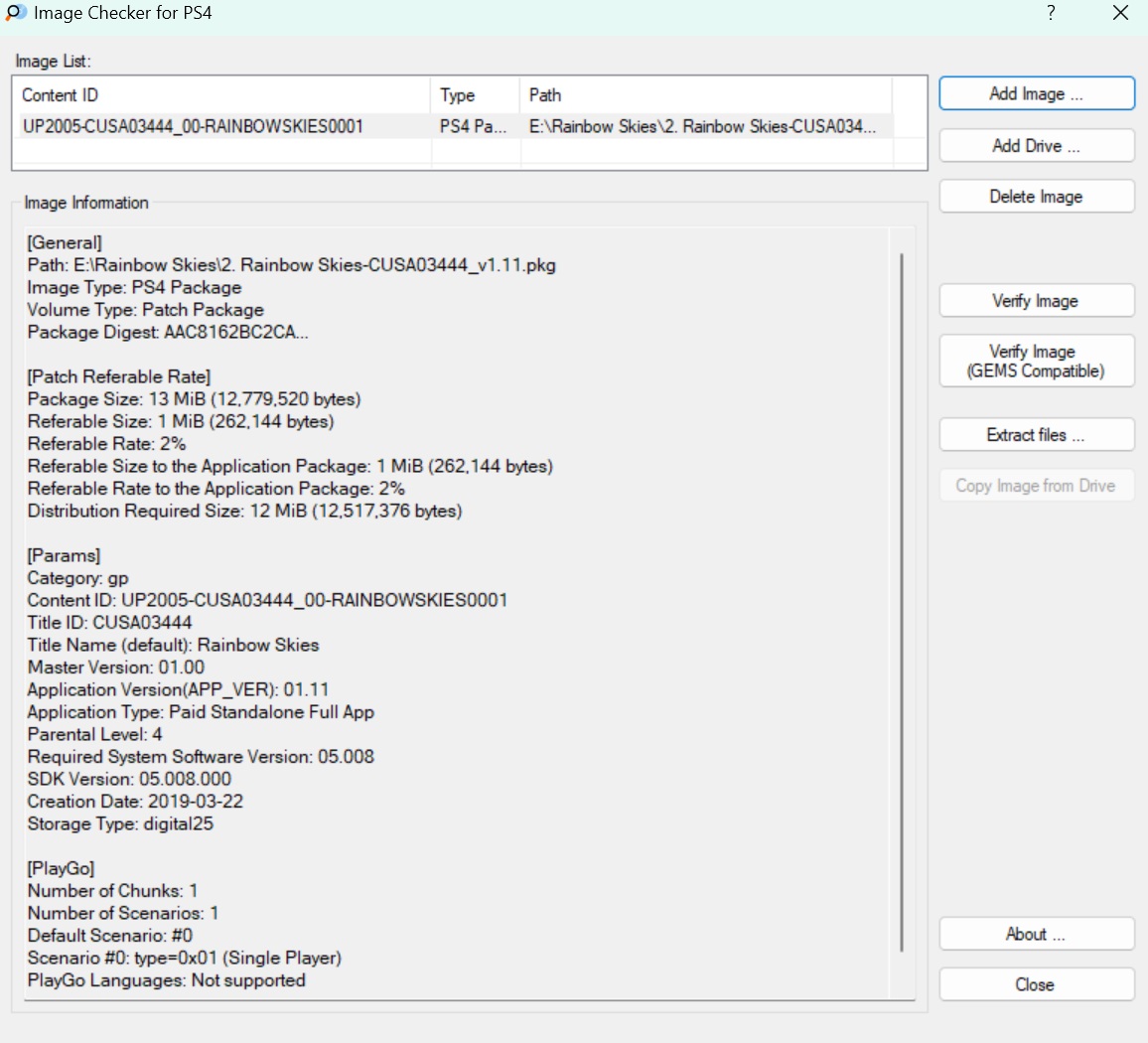Click the E:\Rainbow Skies path cell
The height and width of the screenshot is (1043, 1148).
tap(703, 126)
